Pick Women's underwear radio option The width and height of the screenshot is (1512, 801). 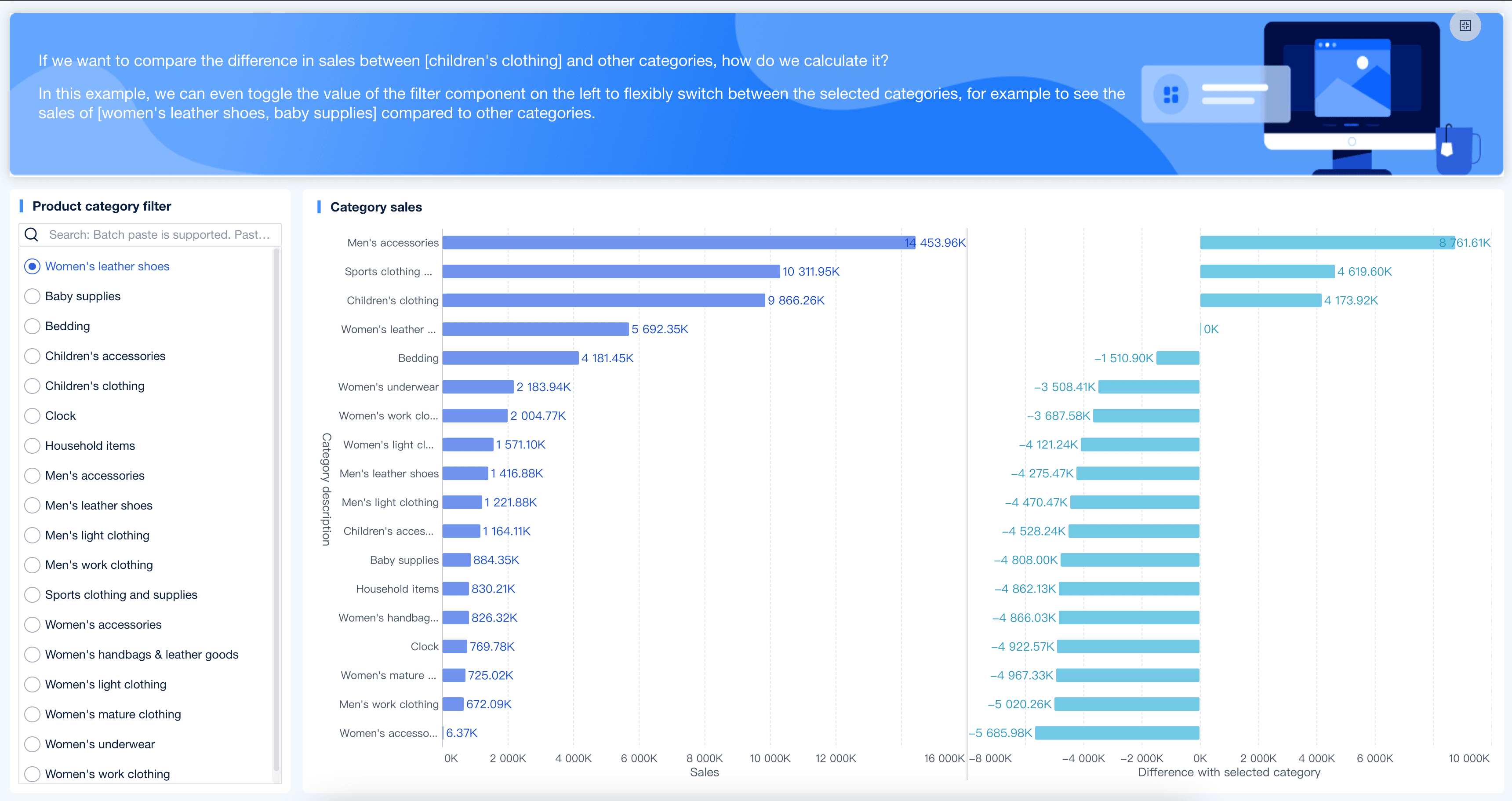pyautogui.click(x=33, y=745)
